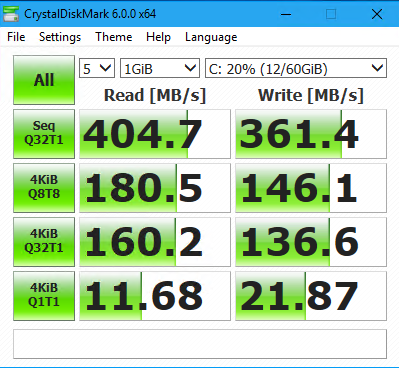Click the Seq read result 404.7
Viewport: 399px width, 369px height.
point(155,134)
